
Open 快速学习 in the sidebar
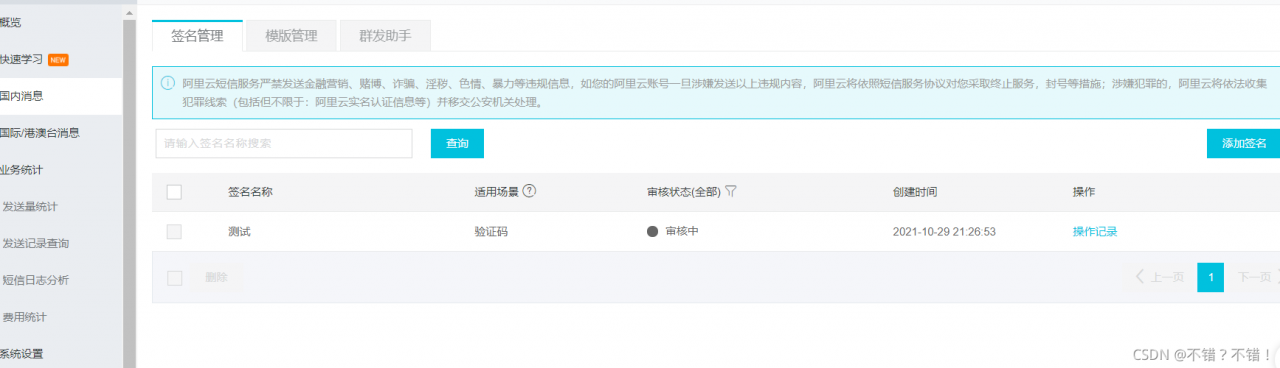coord(22,59)
